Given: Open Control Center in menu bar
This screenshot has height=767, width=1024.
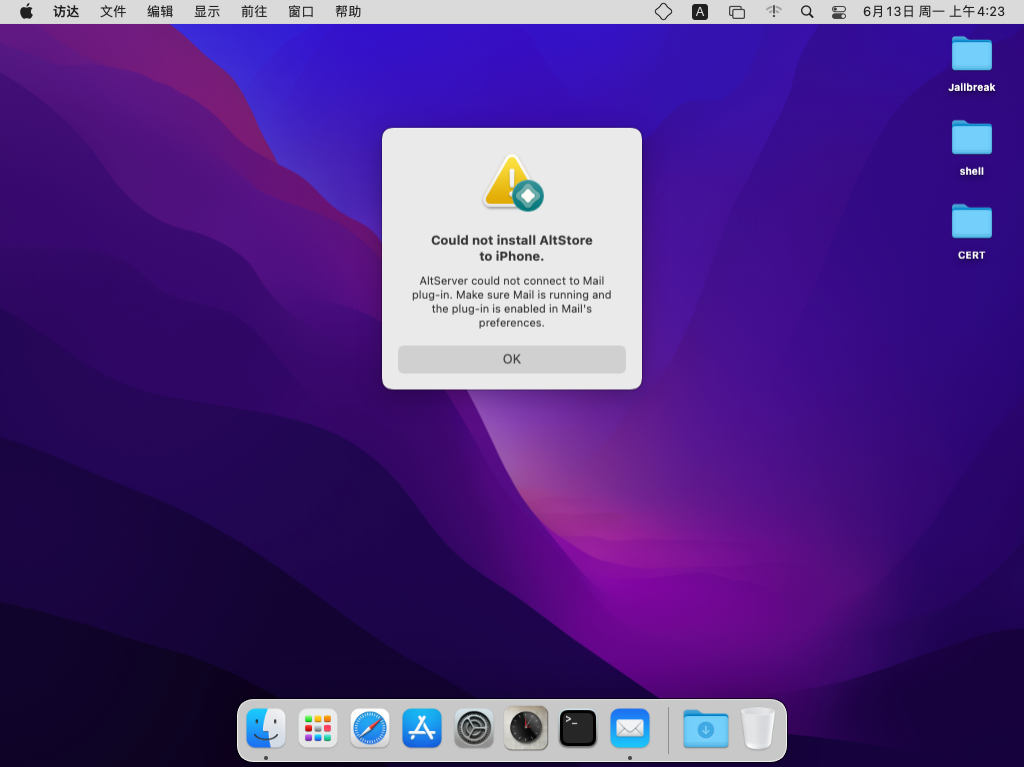Looking at the screenshot, I should coord(839,12).
